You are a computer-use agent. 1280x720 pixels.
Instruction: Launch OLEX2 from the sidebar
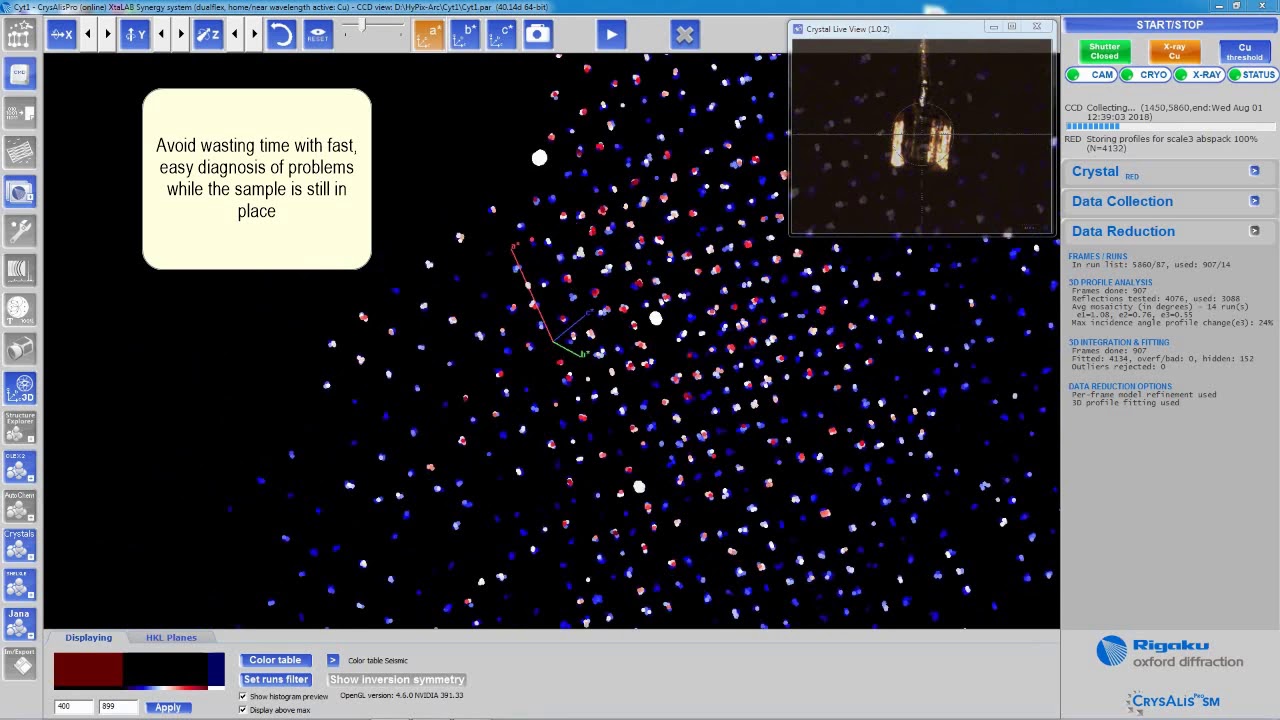click(20, 466)
